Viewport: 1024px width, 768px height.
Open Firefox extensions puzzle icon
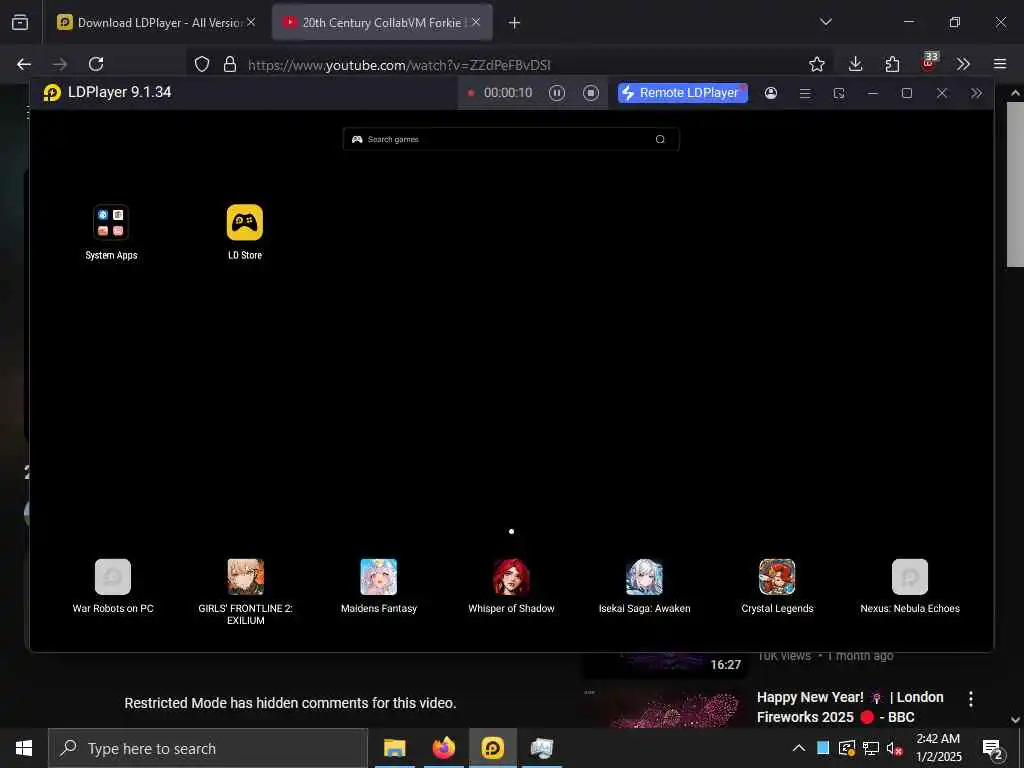(893, 64)
